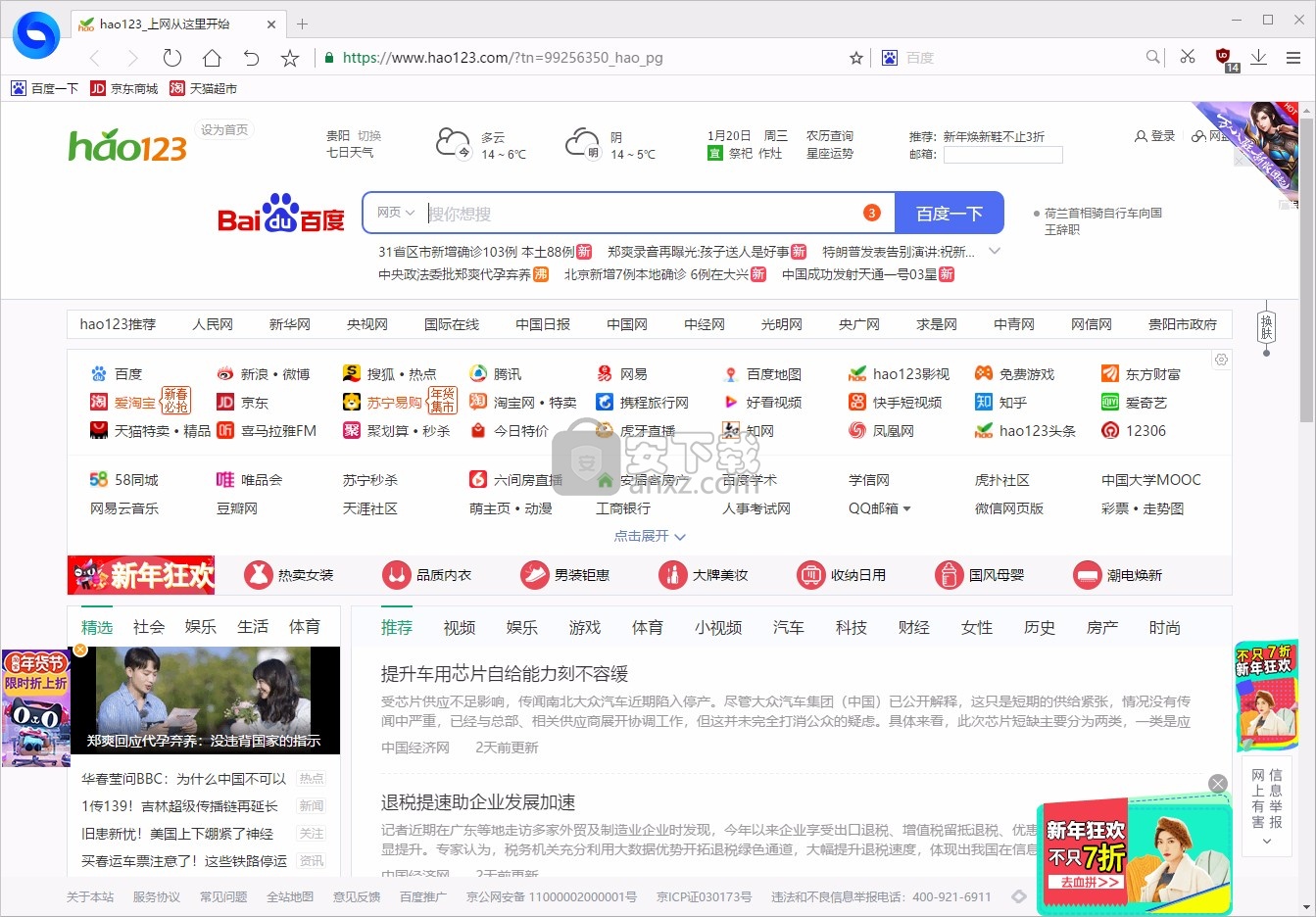Click the search magnifier icon in toolbar
This screenshot has width=1316, height=917.
pyautogui.click(x=1153, y=57)
